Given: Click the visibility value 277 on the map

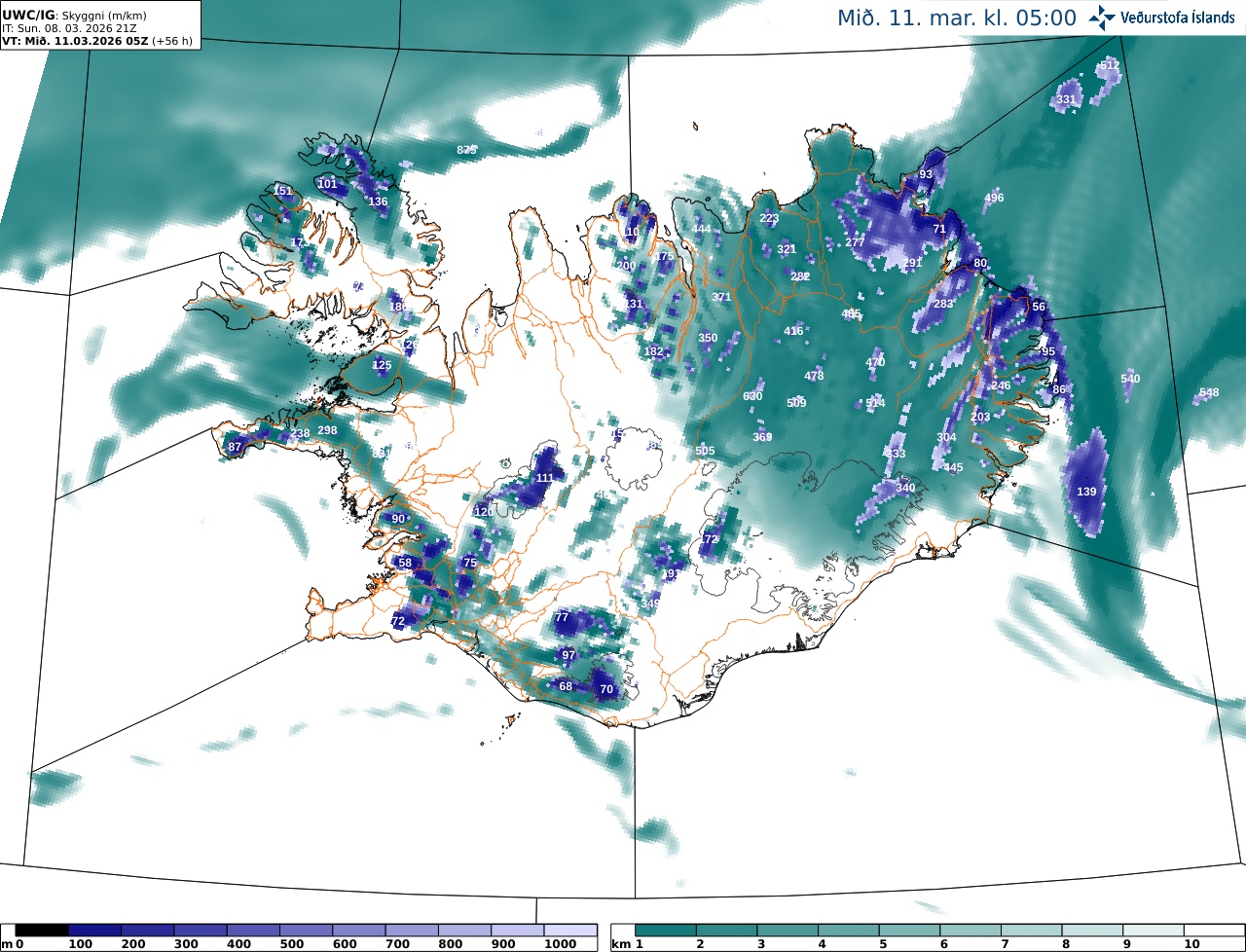Looking at the screenshot, I should pos(855,242).
